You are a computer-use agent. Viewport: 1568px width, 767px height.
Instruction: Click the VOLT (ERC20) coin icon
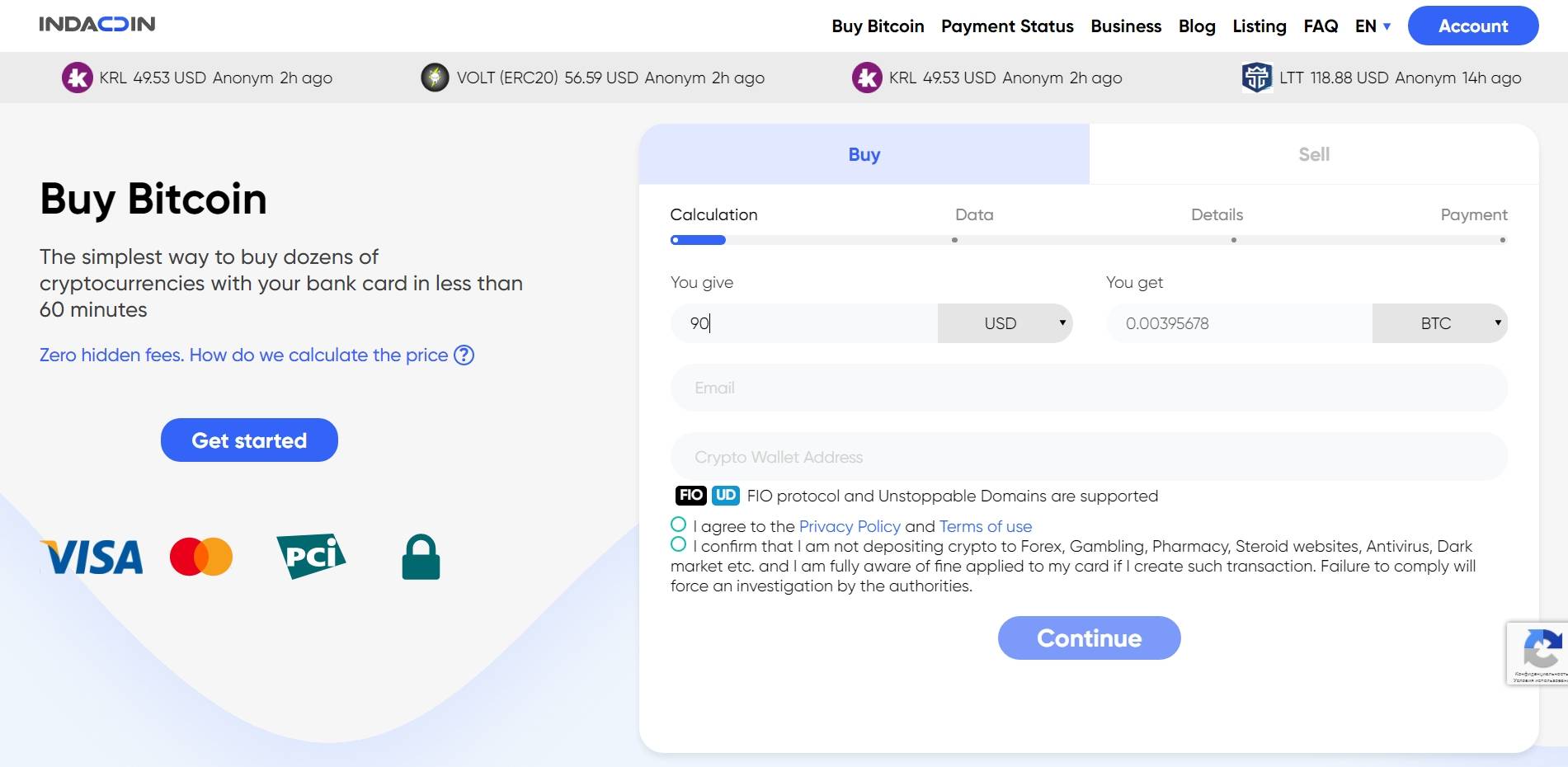435,78
